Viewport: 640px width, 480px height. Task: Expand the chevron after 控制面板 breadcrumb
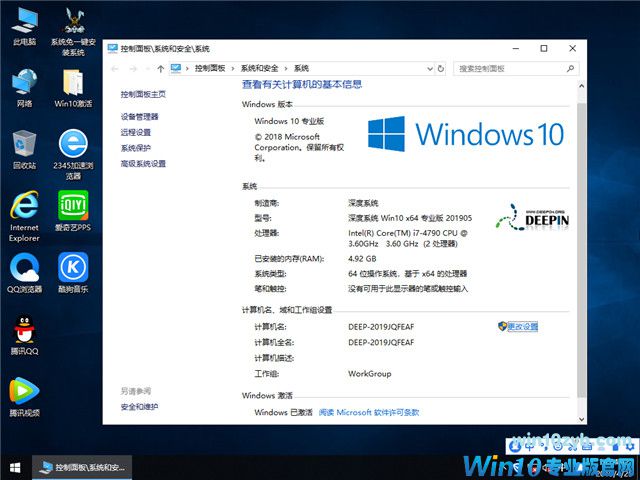pos(233,69)
